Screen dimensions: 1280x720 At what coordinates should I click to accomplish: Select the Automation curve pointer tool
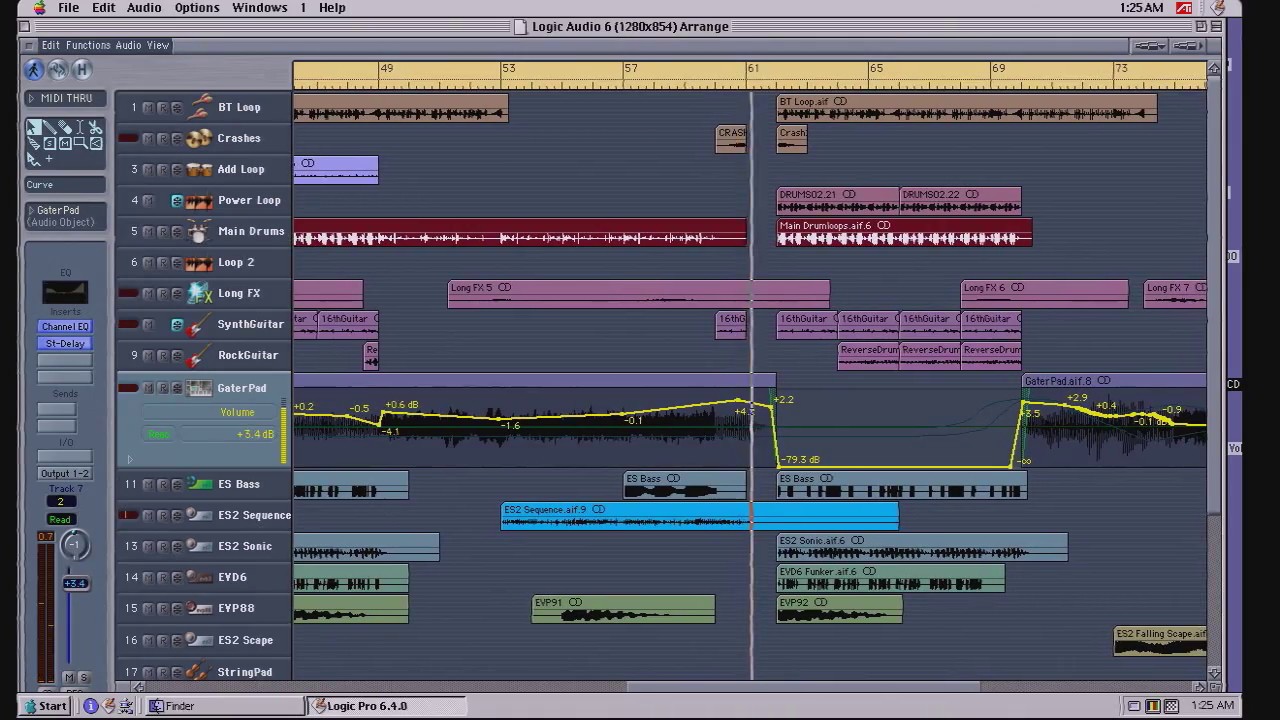point(34,159)
